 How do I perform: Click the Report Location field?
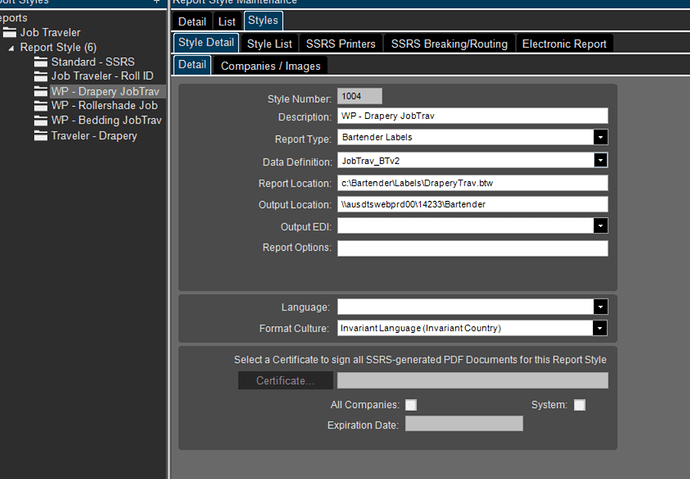pos(473,183)
